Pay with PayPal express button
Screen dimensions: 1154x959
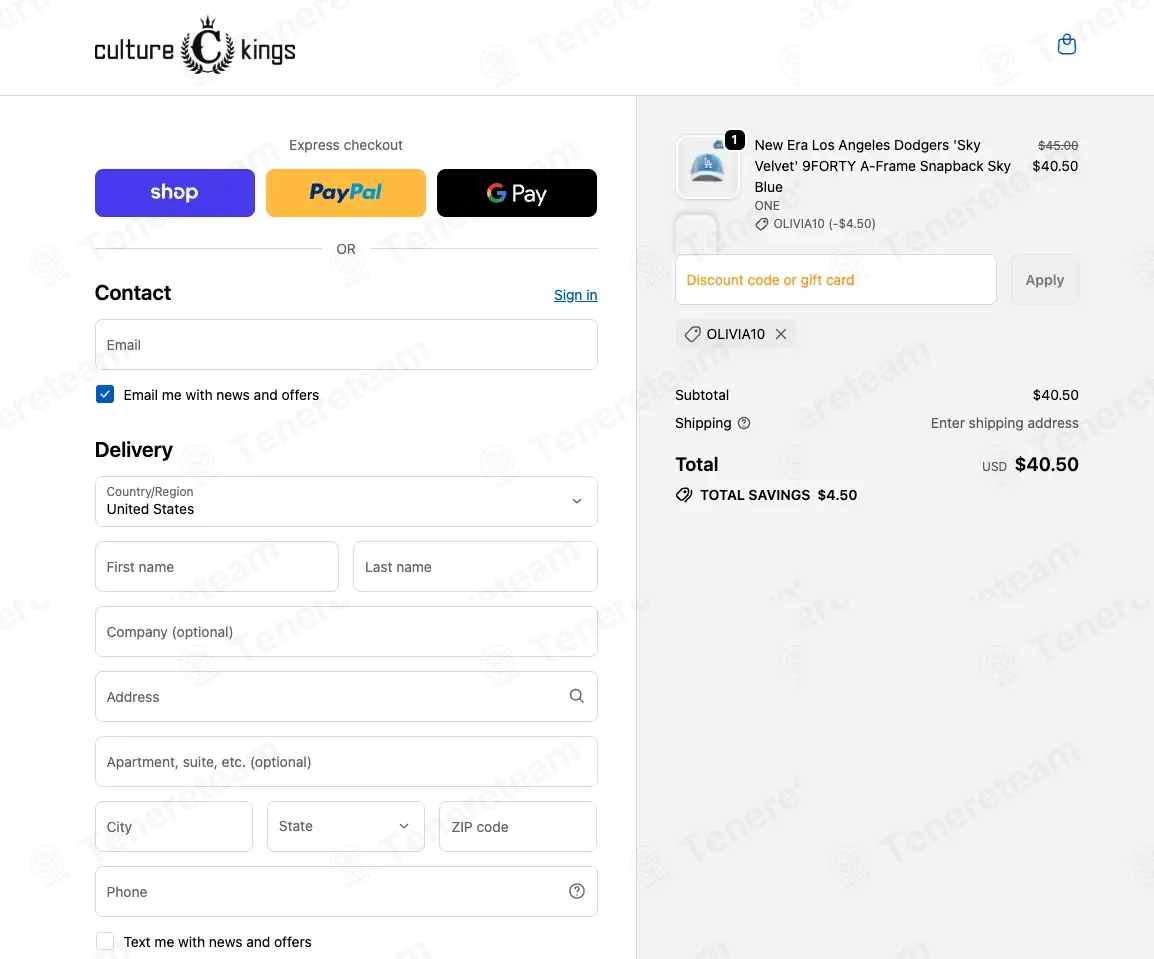(346, 193)
